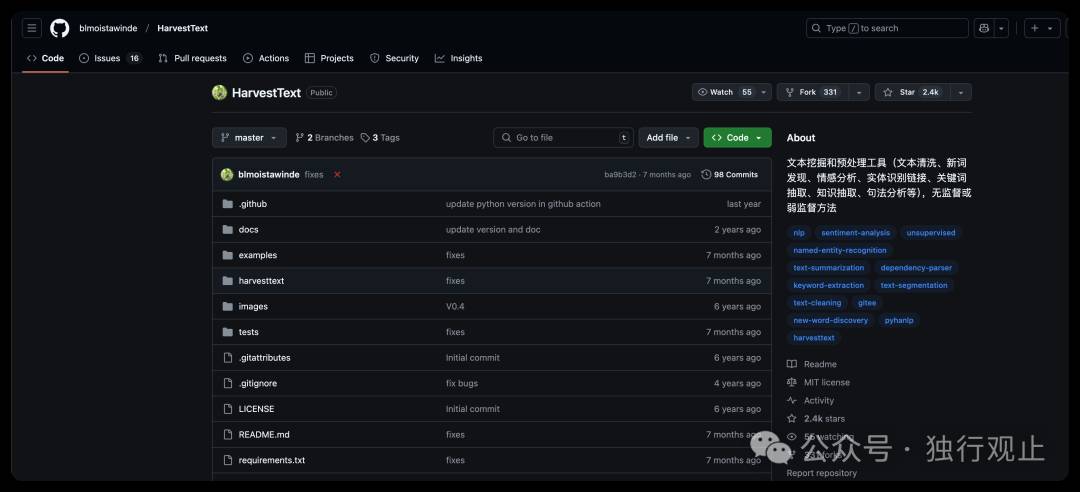Screen dimensions: 1080x492
Task: View the 3 Tags link
Action: tap(380, 137)
